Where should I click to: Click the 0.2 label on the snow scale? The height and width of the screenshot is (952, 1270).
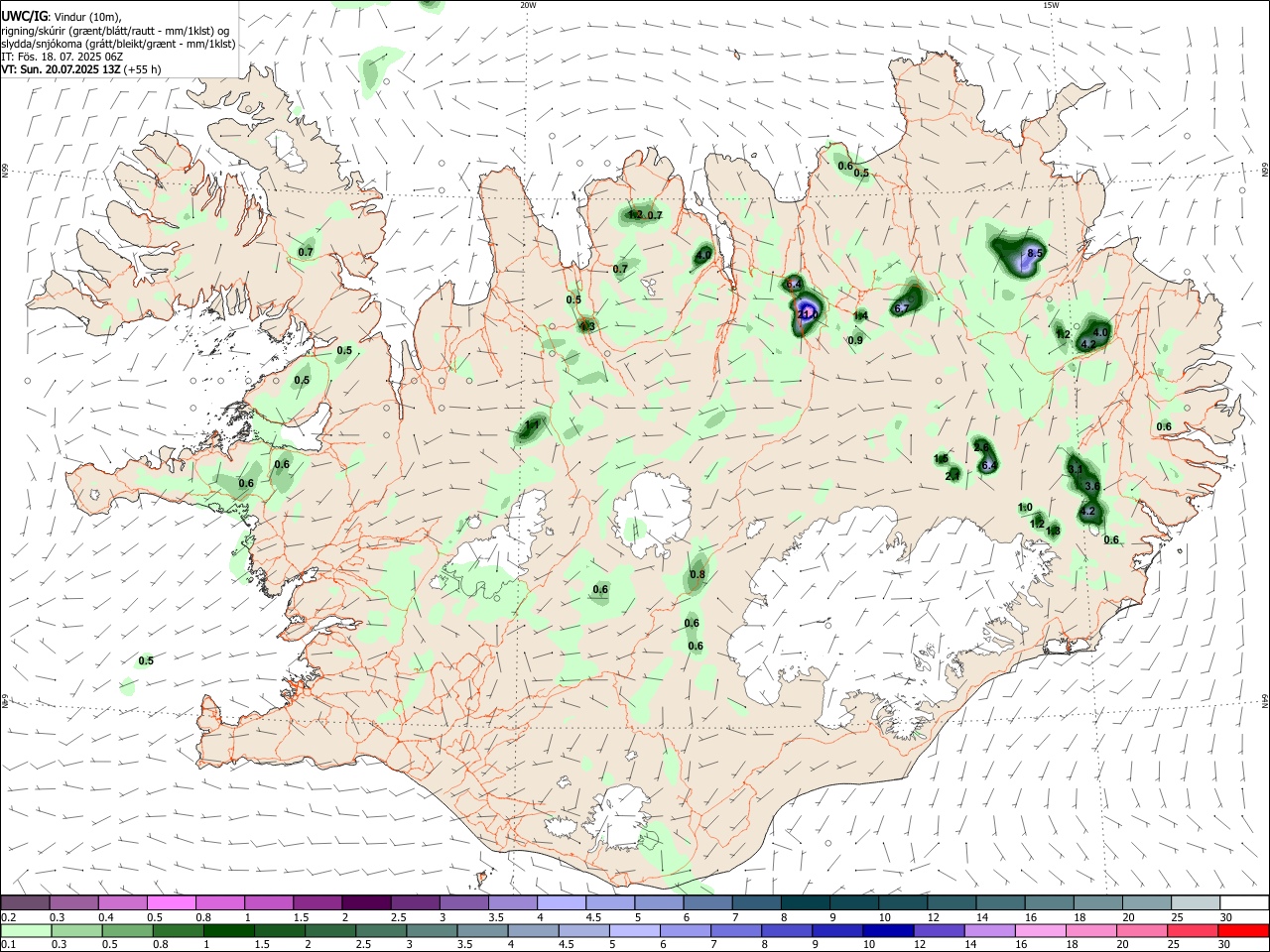(x=8, y=916)
